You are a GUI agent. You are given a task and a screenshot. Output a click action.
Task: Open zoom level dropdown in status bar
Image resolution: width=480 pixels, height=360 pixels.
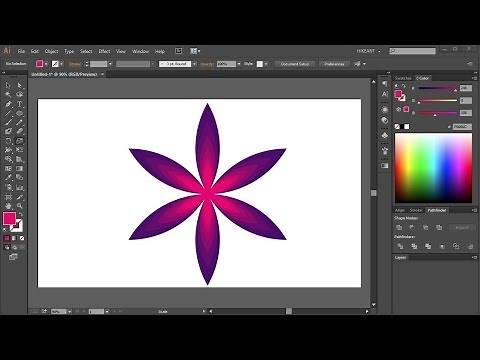[x=69, y=312]
